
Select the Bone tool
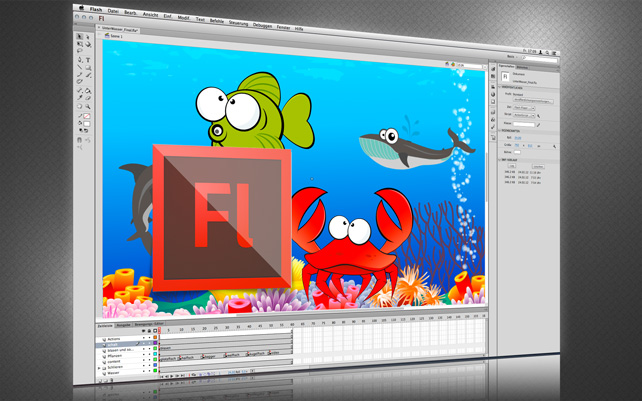(79, 90)
